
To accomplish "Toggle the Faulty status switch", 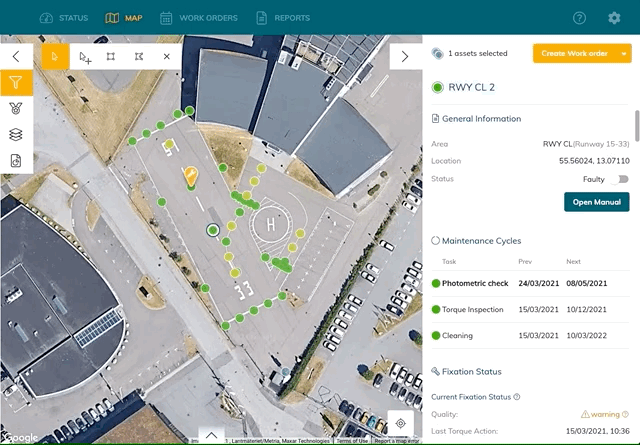I will 622,179.
